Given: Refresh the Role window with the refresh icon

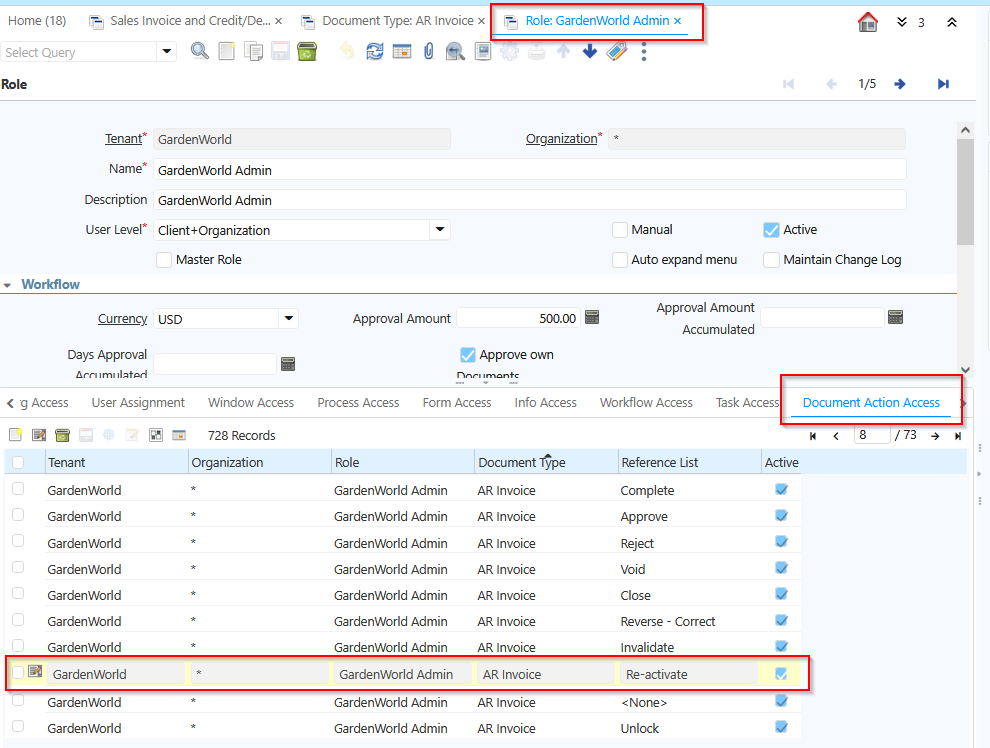Looking at the screenshot, I should coord(375,50).
